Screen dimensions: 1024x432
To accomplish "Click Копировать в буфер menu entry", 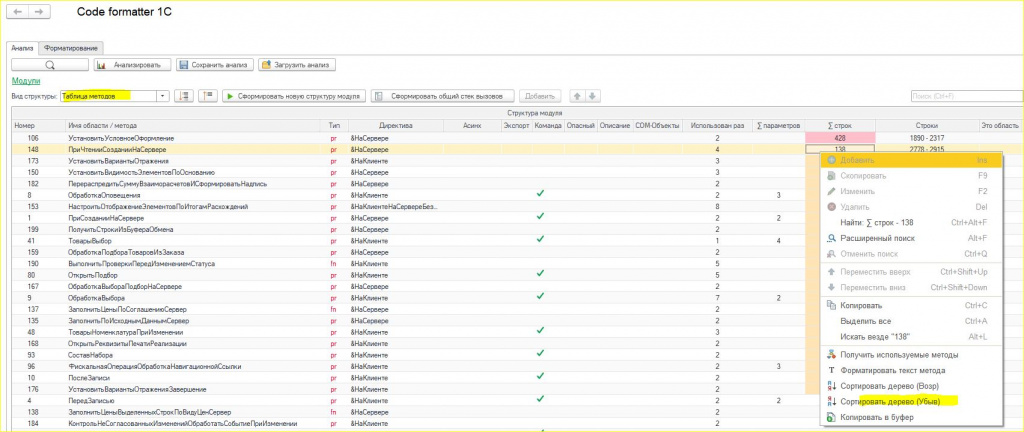I will pos(910,418).
